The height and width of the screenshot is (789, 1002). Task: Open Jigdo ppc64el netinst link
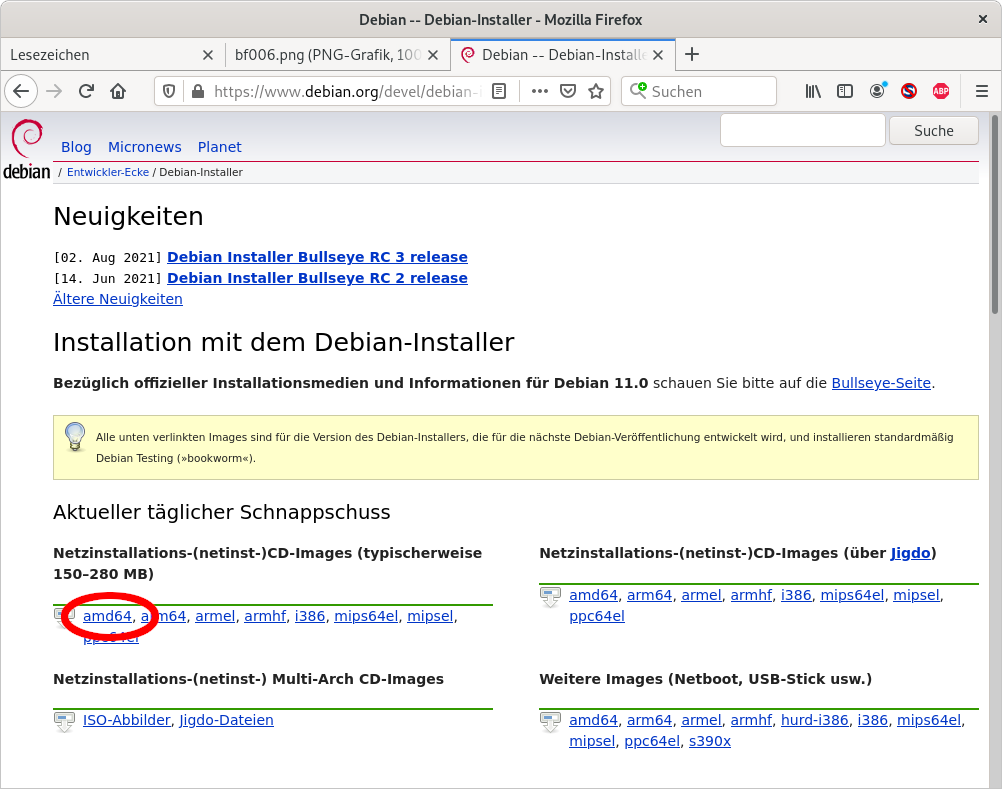[597, 616]
